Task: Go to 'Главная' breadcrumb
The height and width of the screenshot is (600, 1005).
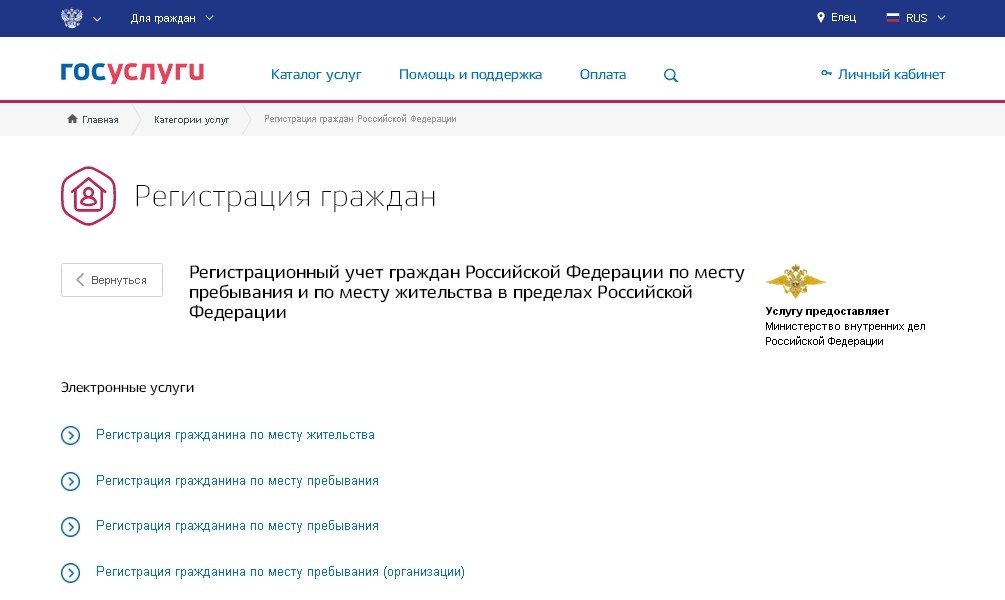Action: [x=100, y=119]
